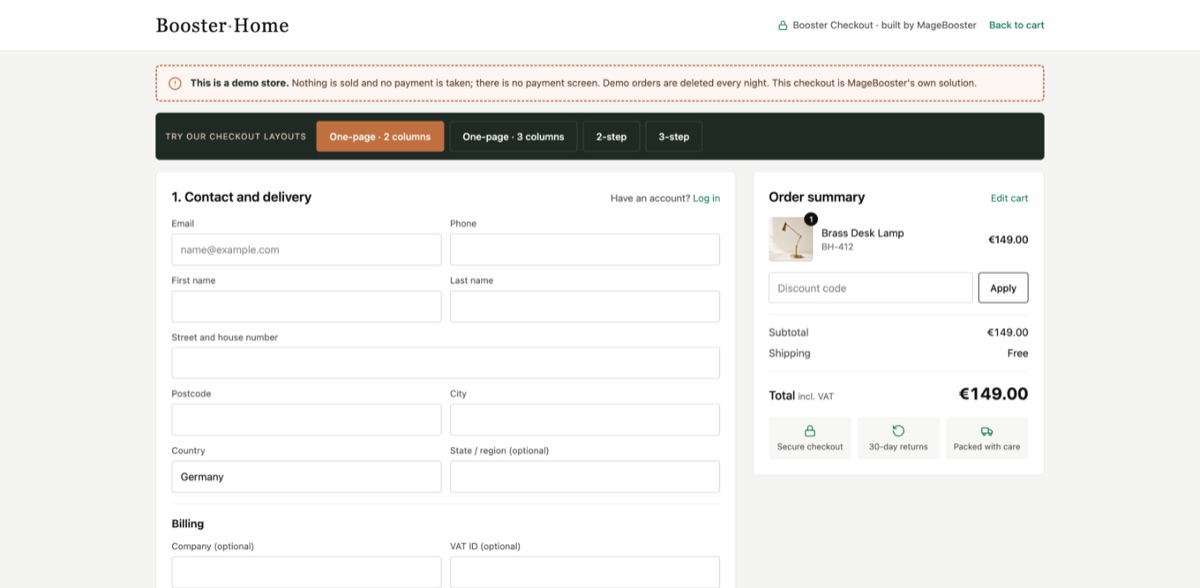This screenshot has height=588, width=1200.
Task: Focus the Email input field
Action: click(x=306, y=250)
